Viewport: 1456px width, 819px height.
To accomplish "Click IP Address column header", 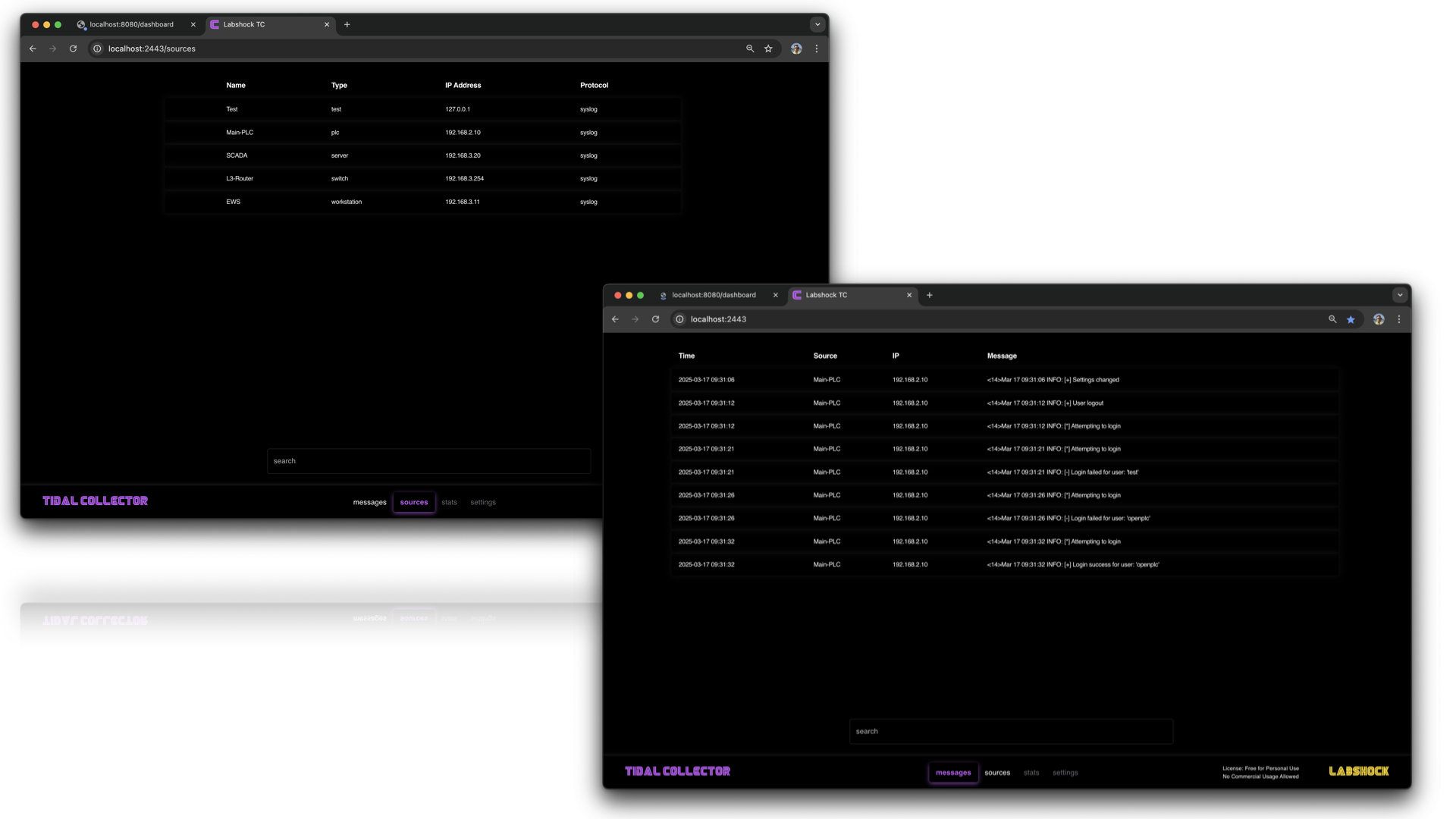I will [x=463, y=85].
